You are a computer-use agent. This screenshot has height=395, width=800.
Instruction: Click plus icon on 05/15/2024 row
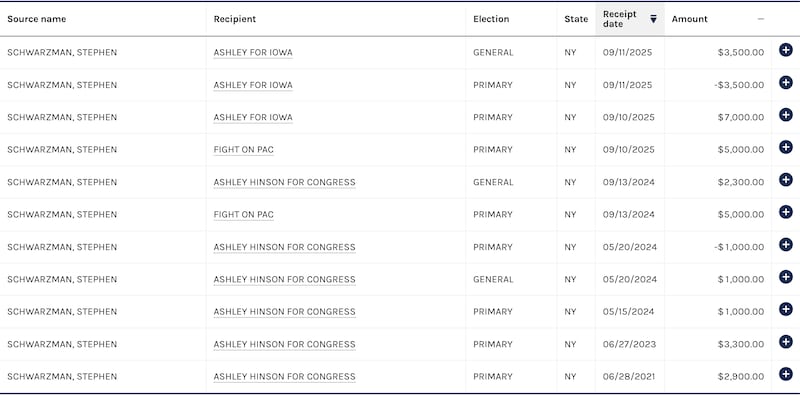pyautogui.click(x=786, y=309)
